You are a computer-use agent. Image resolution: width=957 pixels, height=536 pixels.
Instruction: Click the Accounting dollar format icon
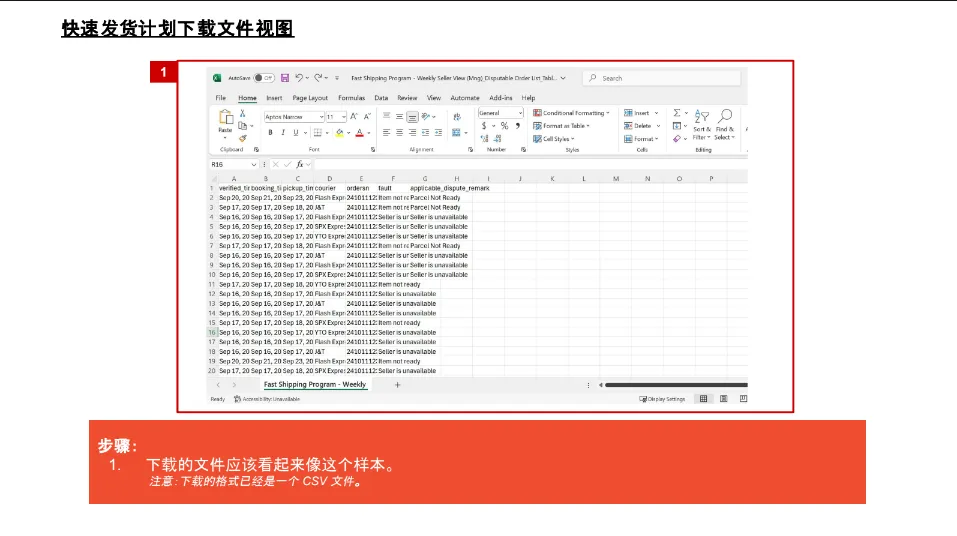pyautogui.click(x=484, y=126)
